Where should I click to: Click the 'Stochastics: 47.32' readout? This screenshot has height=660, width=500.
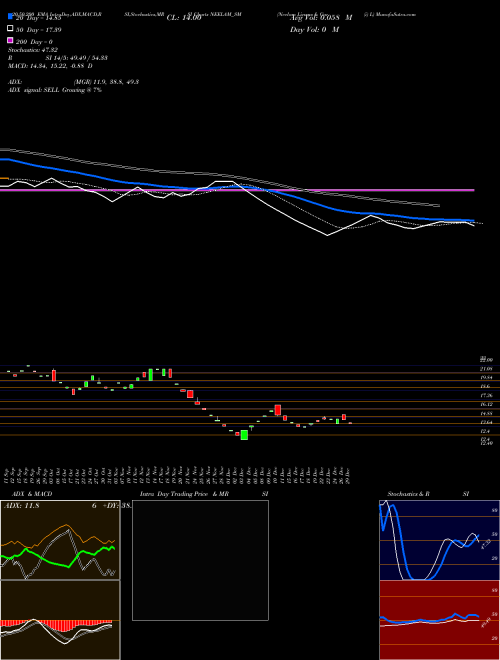click(x=33, y=50)
